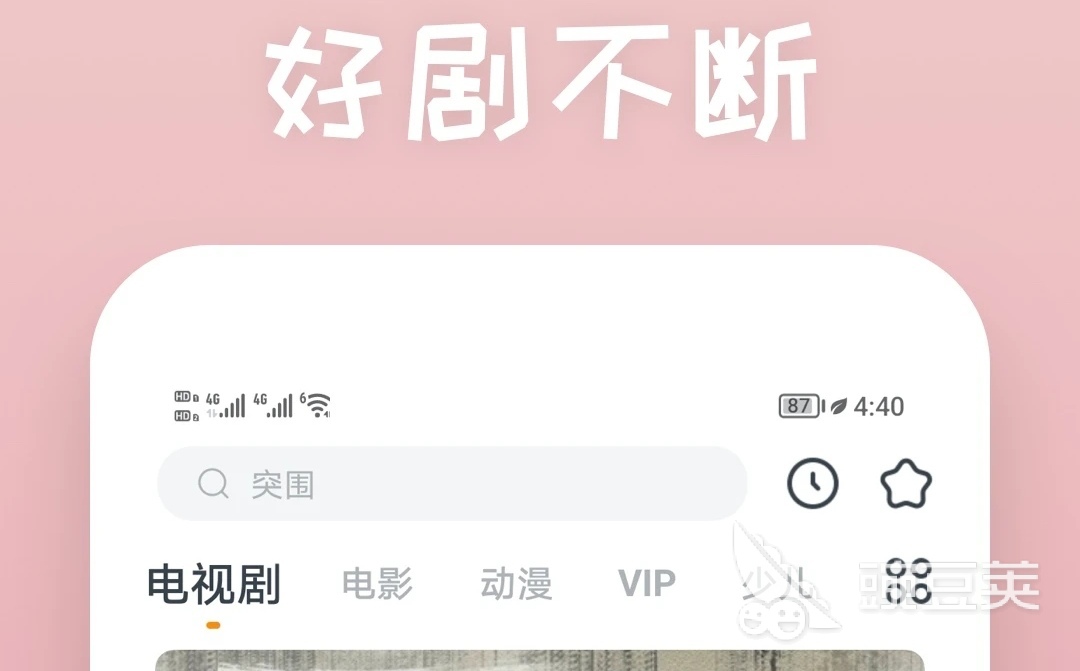Tap the power-saving leaf icon

838,406
